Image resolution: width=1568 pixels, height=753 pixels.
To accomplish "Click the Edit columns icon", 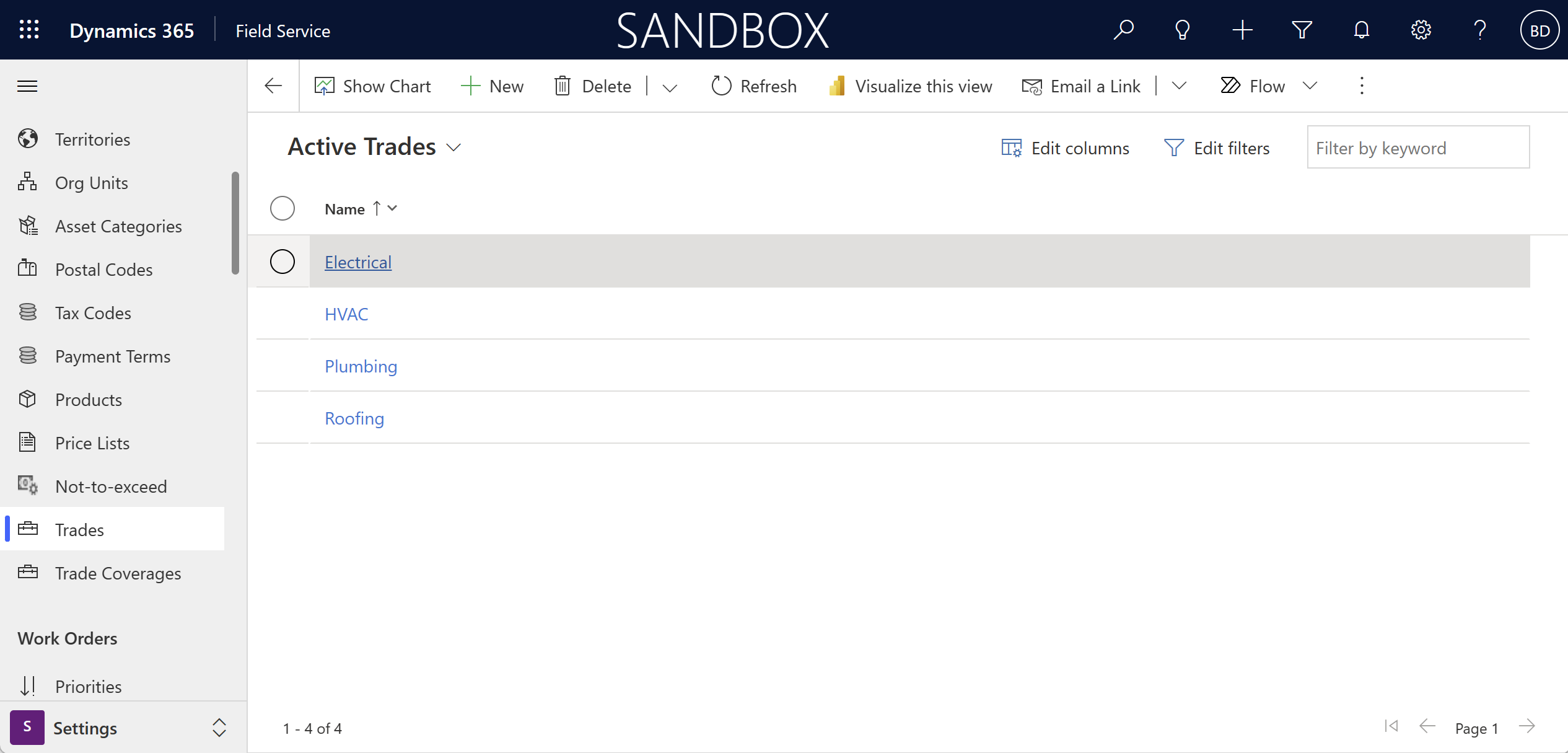I will (x=1012, y=148).
